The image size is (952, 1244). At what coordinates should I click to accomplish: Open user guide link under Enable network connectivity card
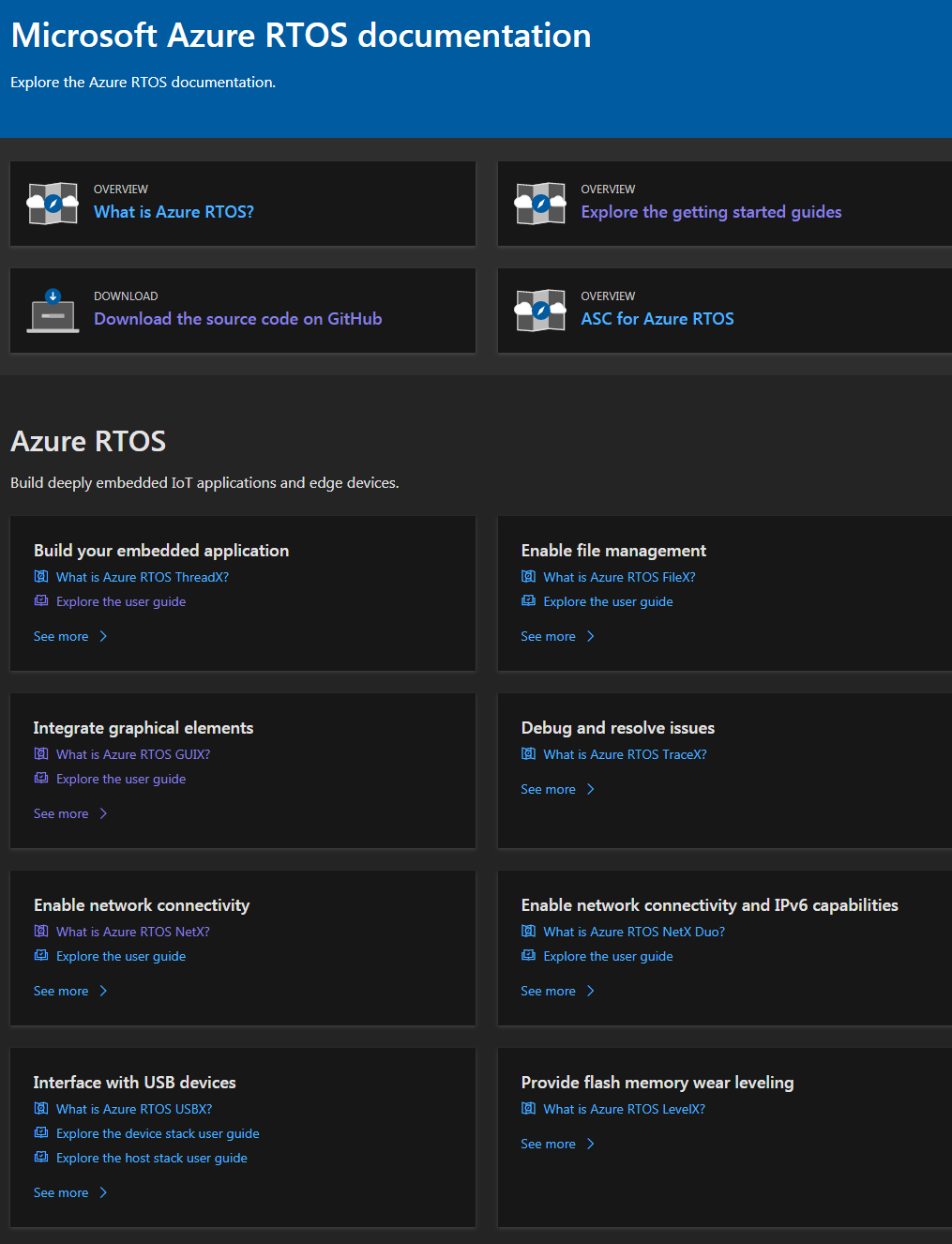121,956
